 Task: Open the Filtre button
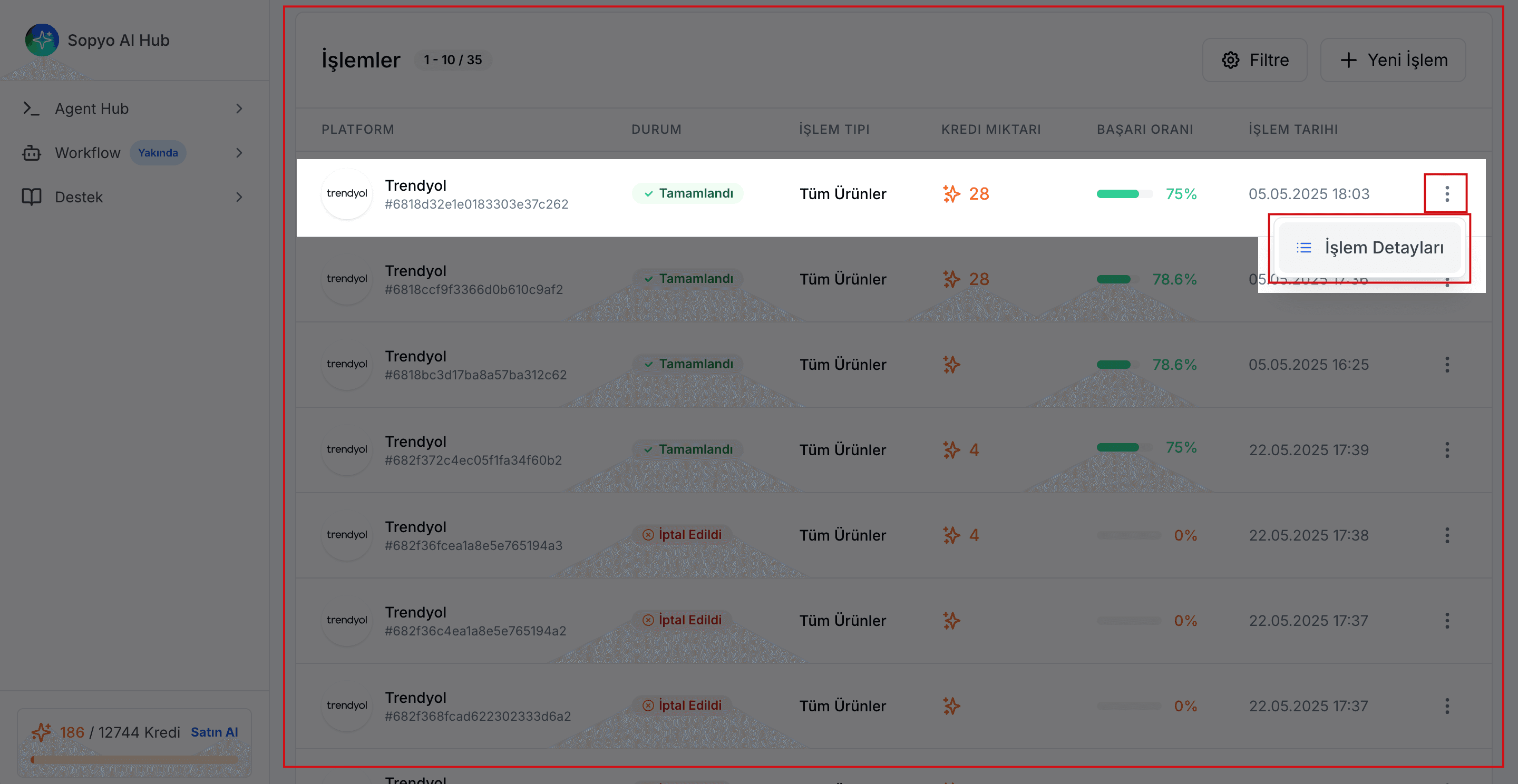[x=1254, y=60]
